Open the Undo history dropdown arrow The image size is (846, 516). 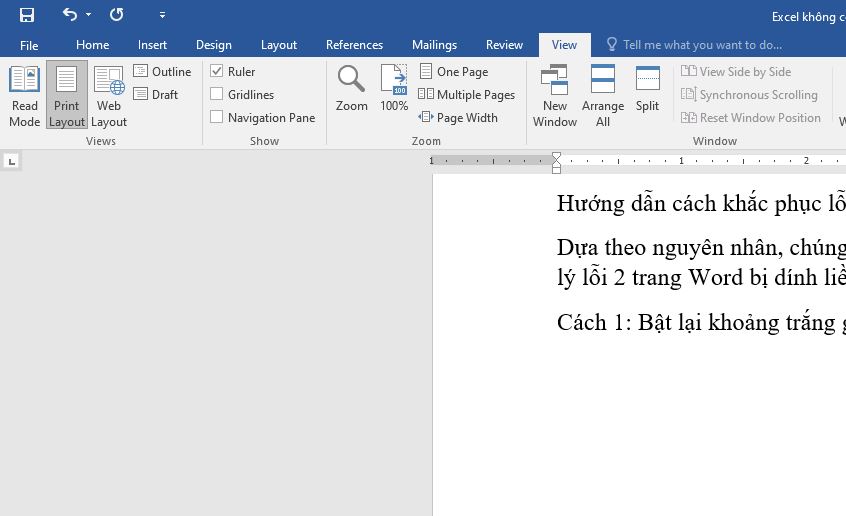88,15
